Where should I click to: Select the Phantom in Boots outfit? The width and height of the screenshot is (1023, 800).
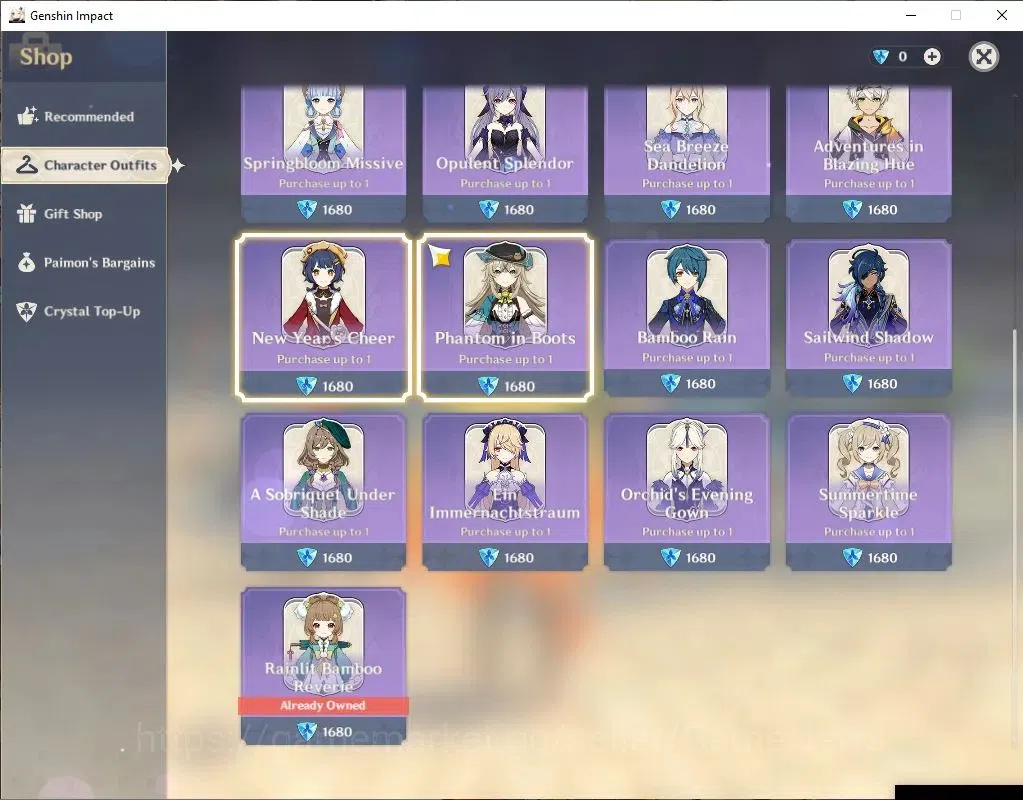[505, 317]
